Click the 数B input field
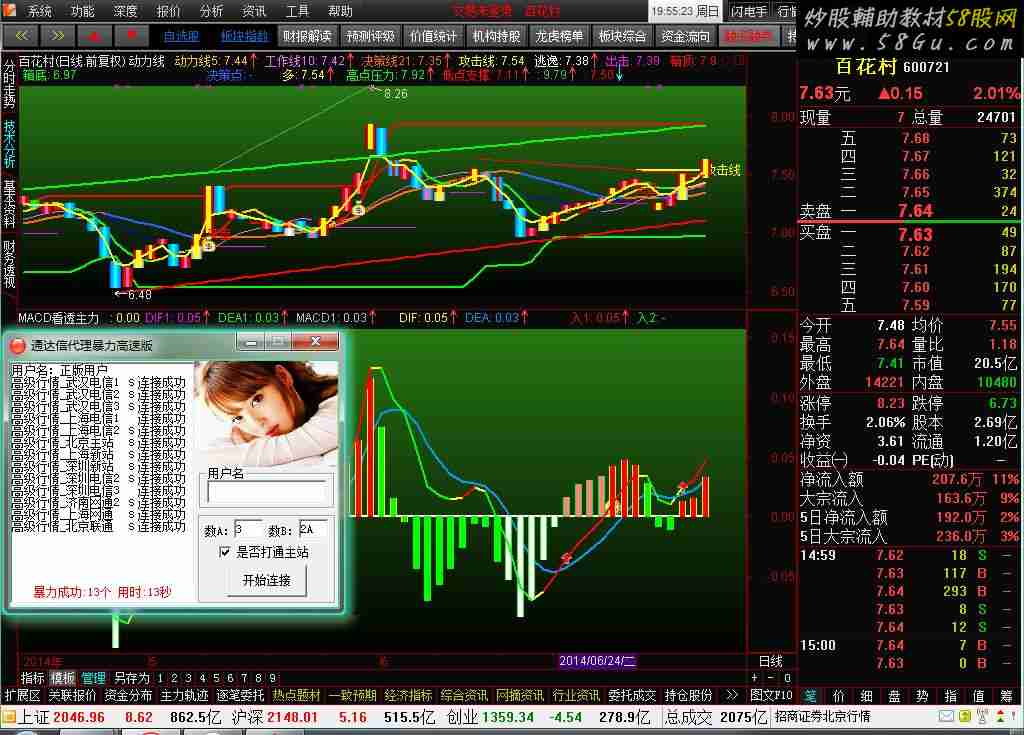The height and width of the screenshot is (735, 1024). [x=313, y=529]
